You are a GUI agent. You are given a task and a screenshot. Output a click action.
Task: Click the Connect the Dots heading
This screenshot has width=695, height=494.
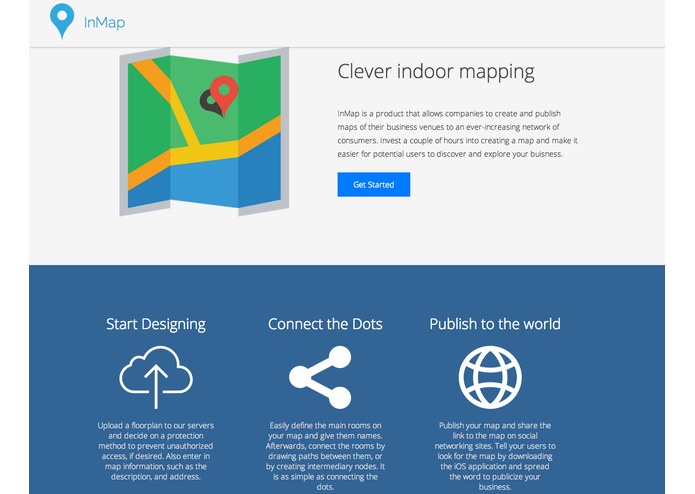tap(325, 324)
